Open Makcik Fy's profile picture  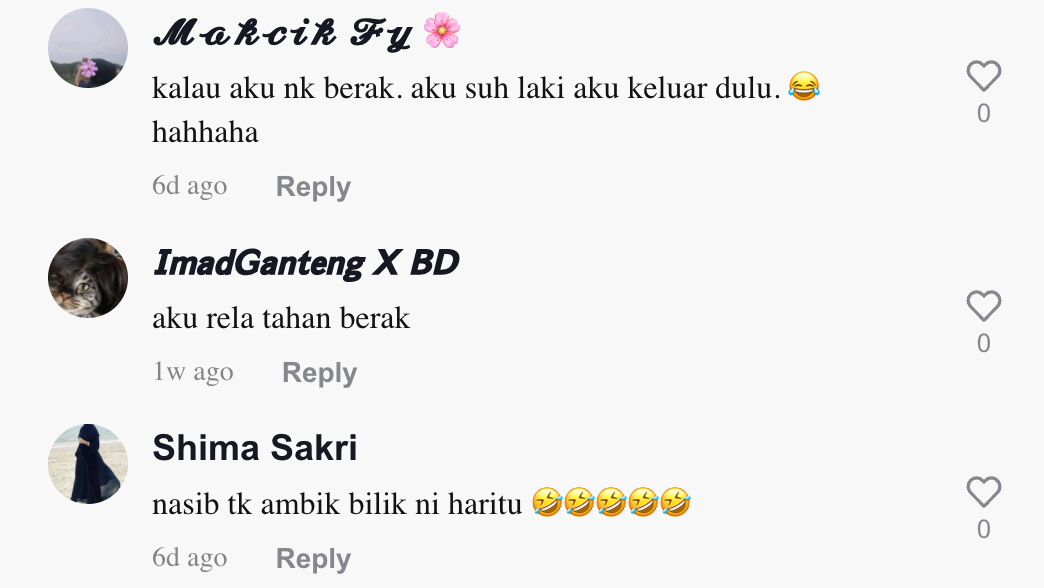(88, 48)
